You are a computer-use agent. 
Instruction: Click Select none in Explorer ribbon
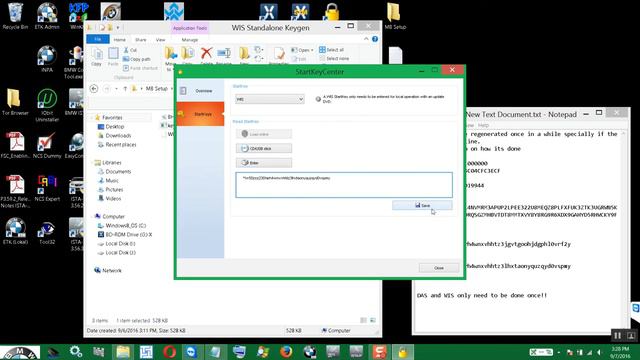coord(334,59)
